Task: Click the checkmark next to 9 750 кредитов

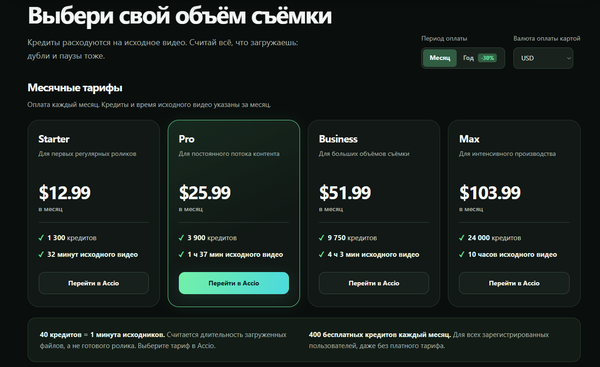Action: 321,238
